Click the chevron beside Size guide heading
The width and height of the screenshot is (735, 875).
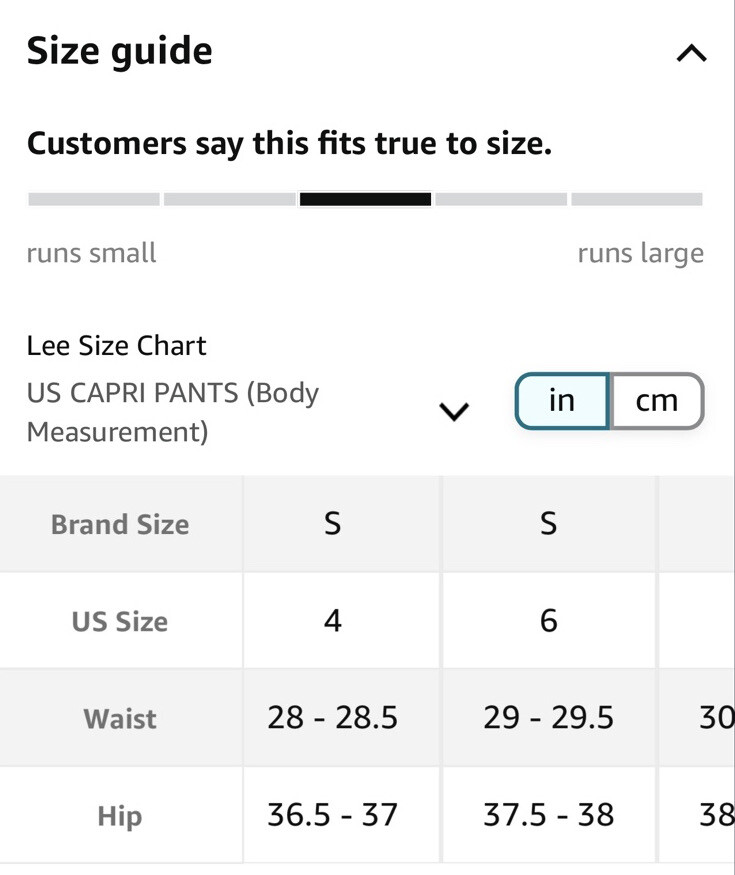point(690,52)
